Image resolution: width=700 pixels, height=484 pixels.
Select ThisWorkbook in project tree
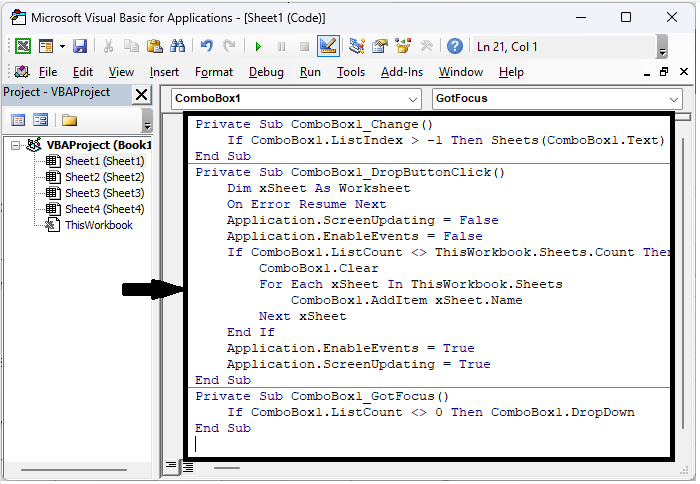click(x=99, y=225)
